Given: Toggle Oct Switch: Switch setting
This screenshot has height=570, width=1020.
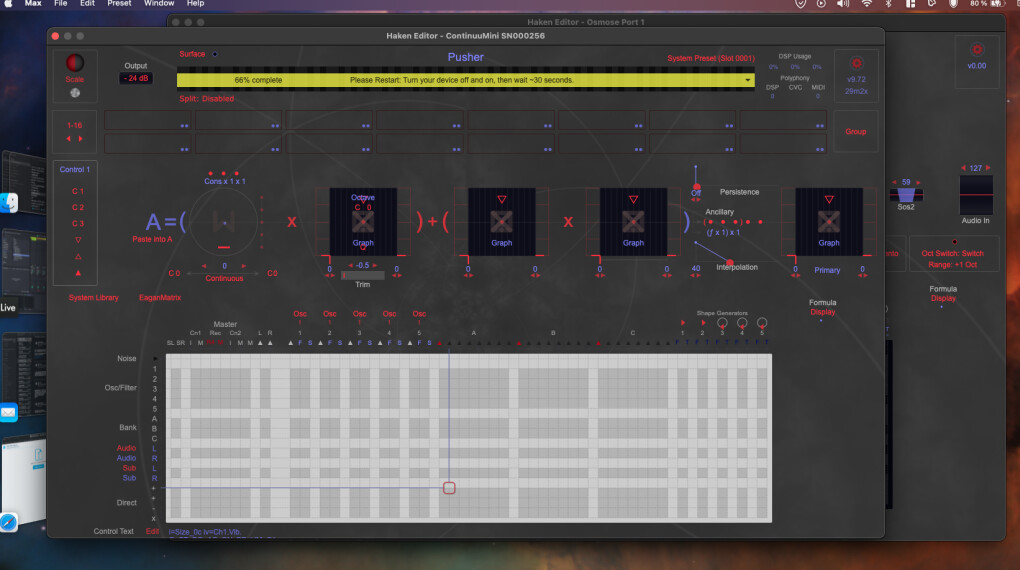Looking at the screenshot, I should coord(952,254).
